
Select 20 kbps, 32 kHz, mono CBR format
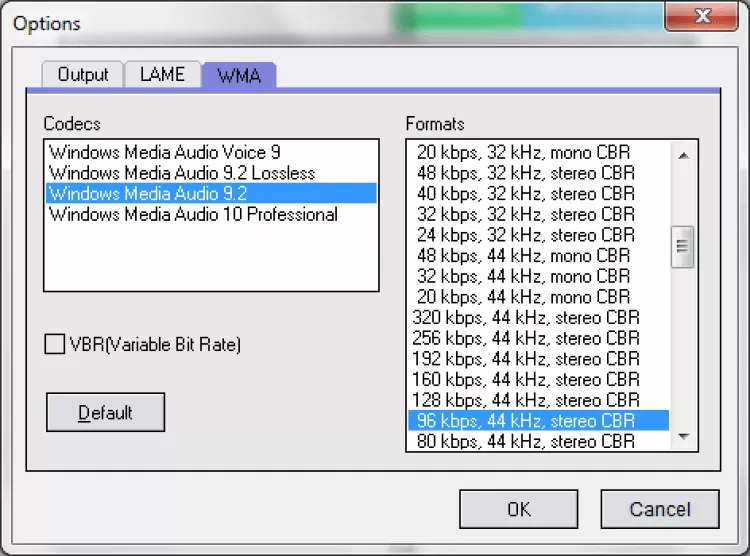[x=524, y=153]
